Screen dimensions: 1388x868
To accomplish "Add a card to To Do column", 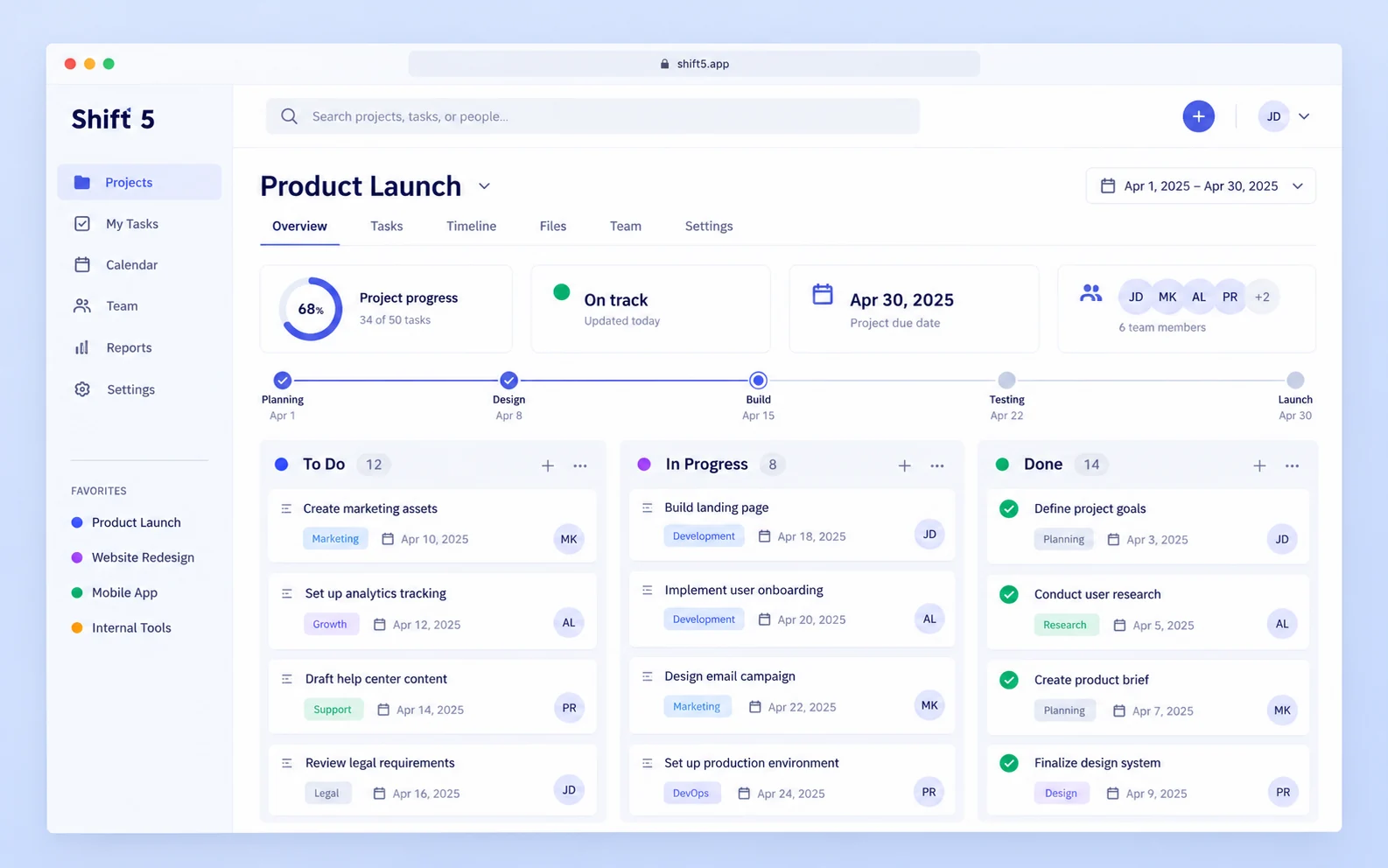I will (x=547, y=465).
